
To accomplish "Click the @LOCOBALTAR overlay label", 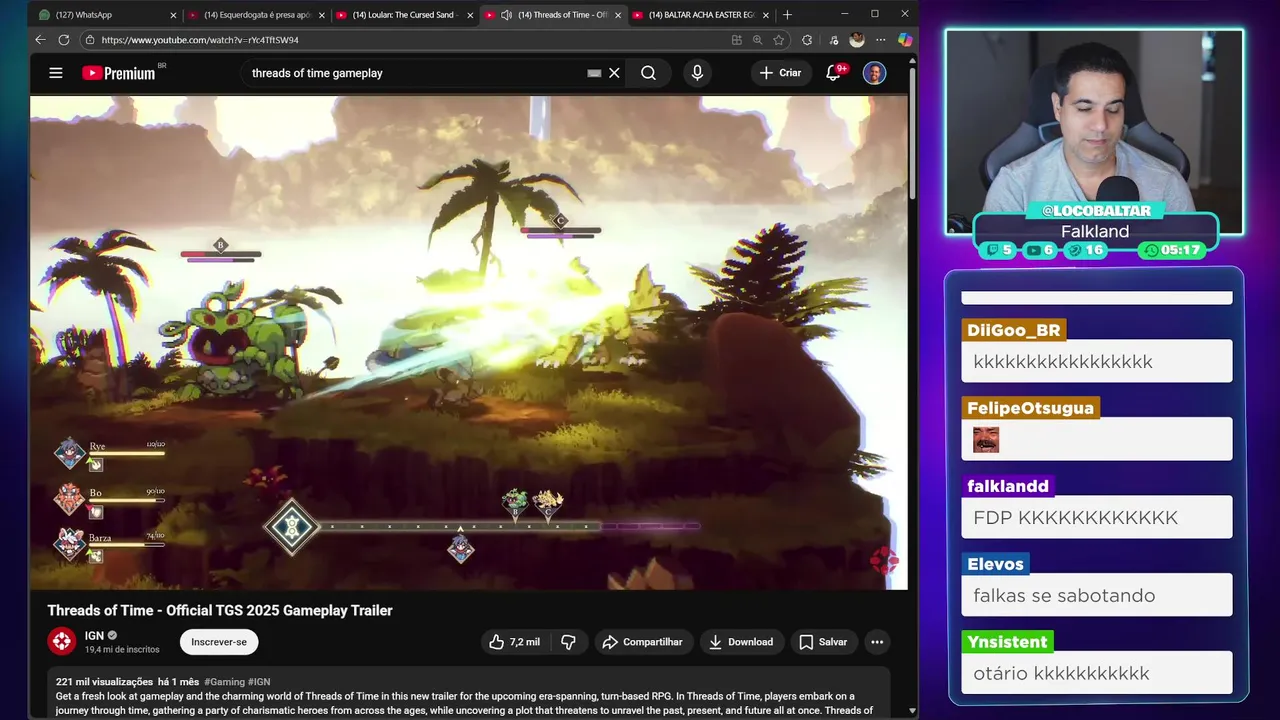I will coord(1096,210).
